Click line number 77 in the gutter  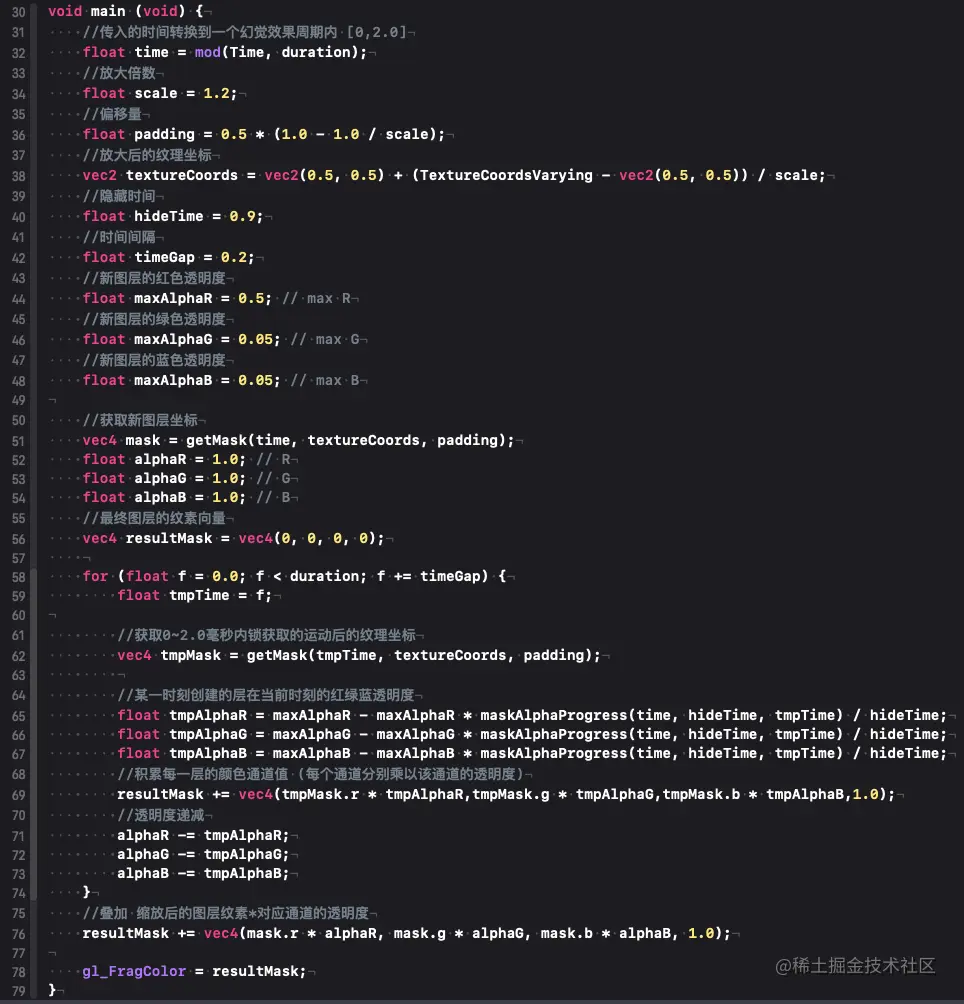coord(19,953)
